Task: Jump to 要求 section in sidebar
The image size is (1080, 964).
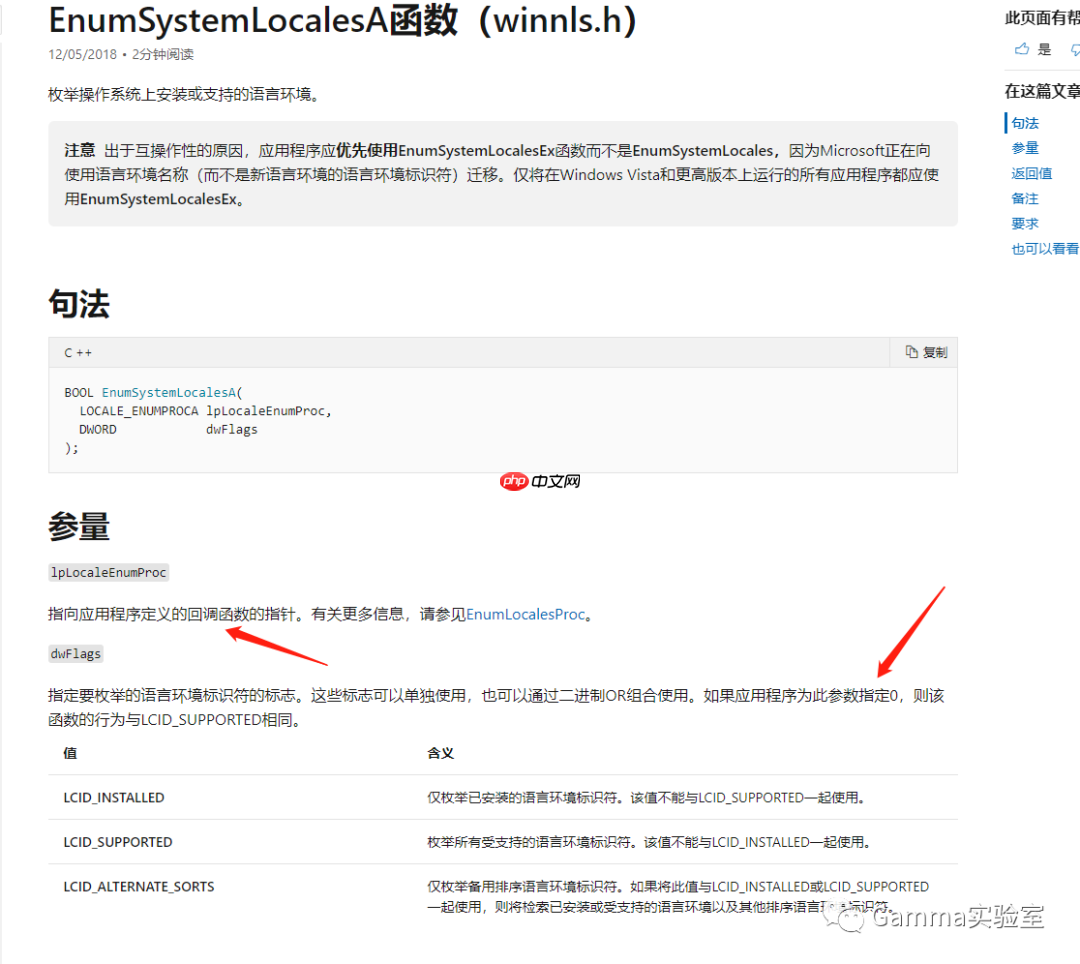Action: click(x=1025, y=224)
